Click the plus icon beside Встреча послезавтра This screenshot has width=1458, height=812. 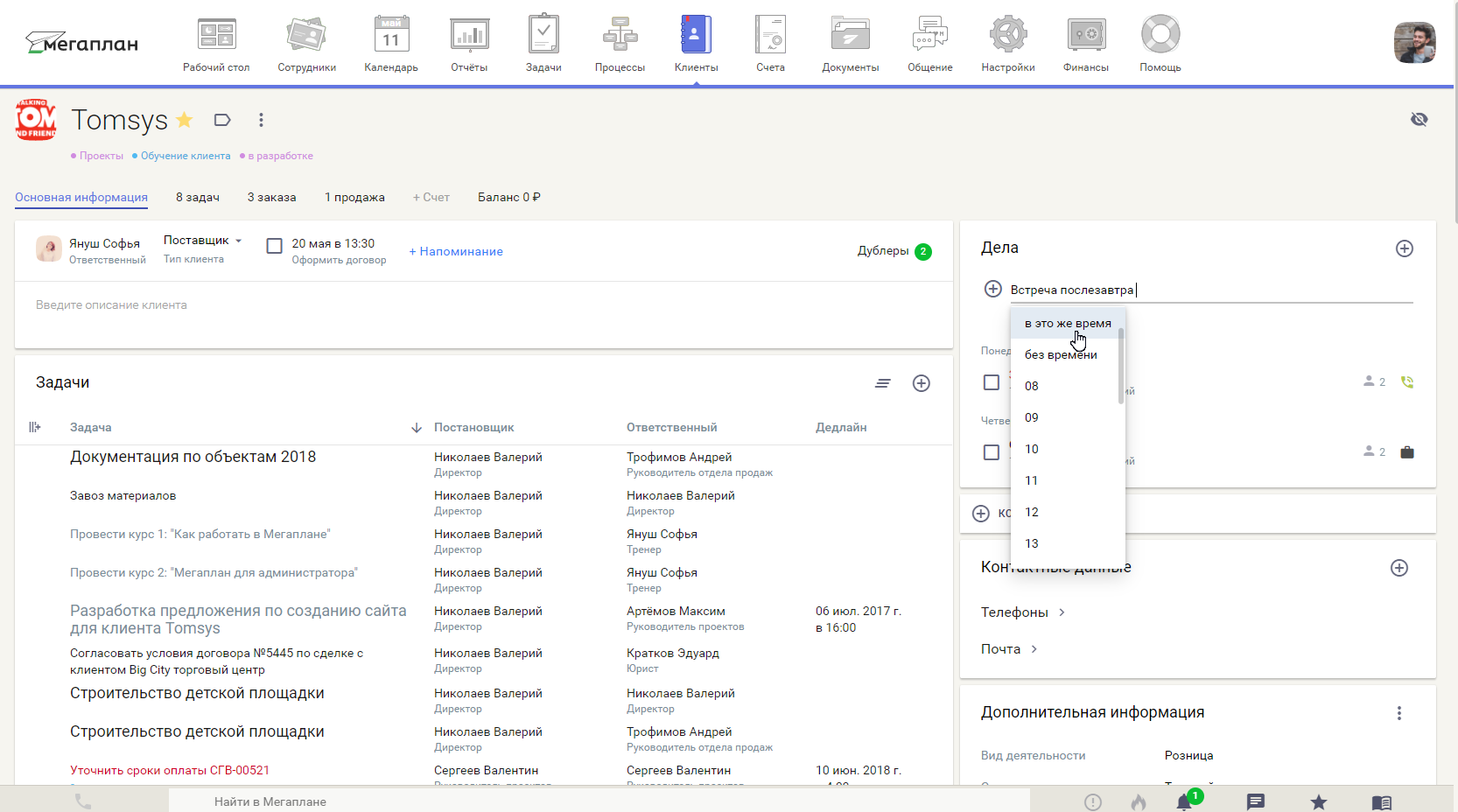click(993, 289)
